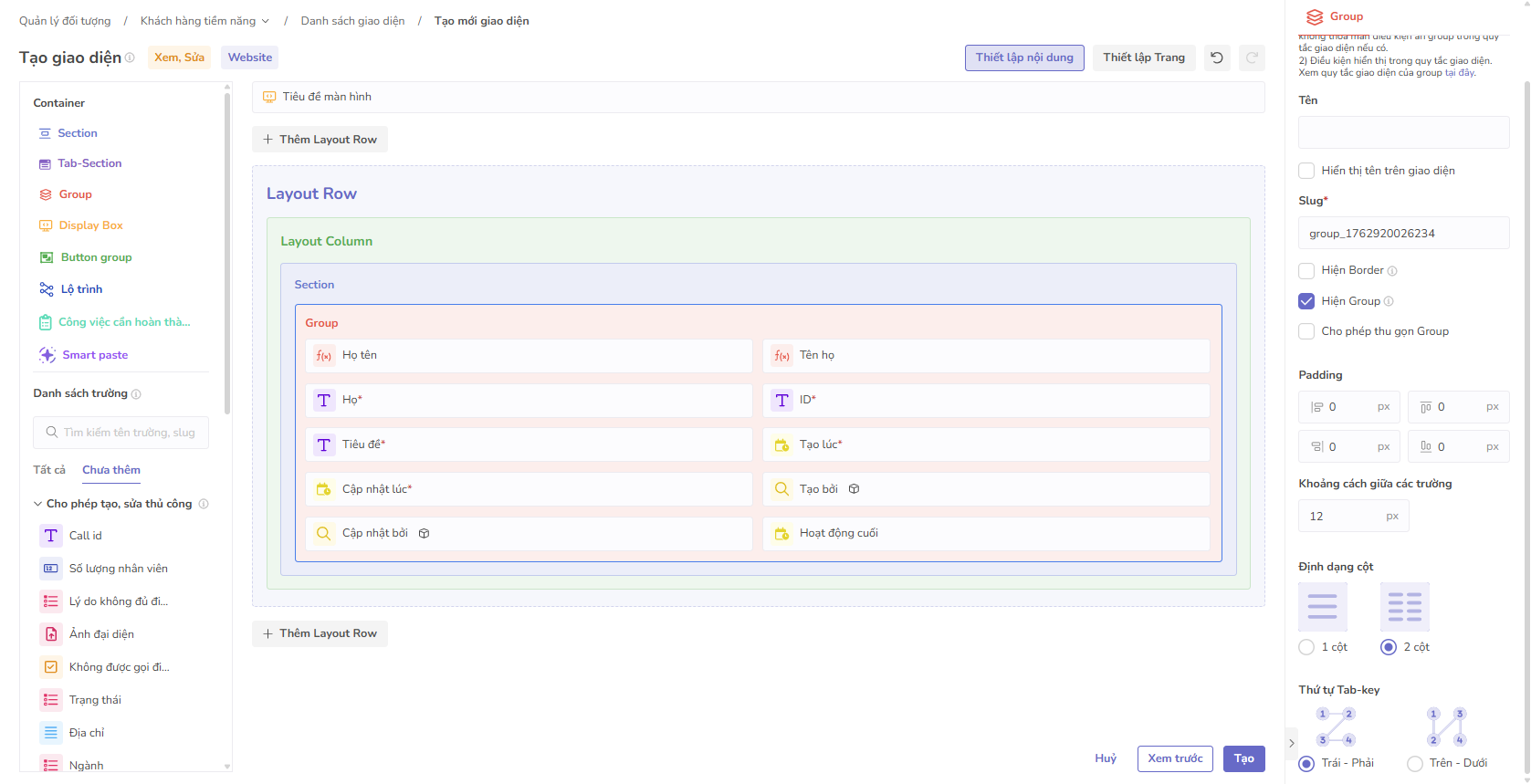The width and height of the screenshot is (1531, 784).
Task: Choose the Smart paste icon
Action: click(x=47, y=355)
